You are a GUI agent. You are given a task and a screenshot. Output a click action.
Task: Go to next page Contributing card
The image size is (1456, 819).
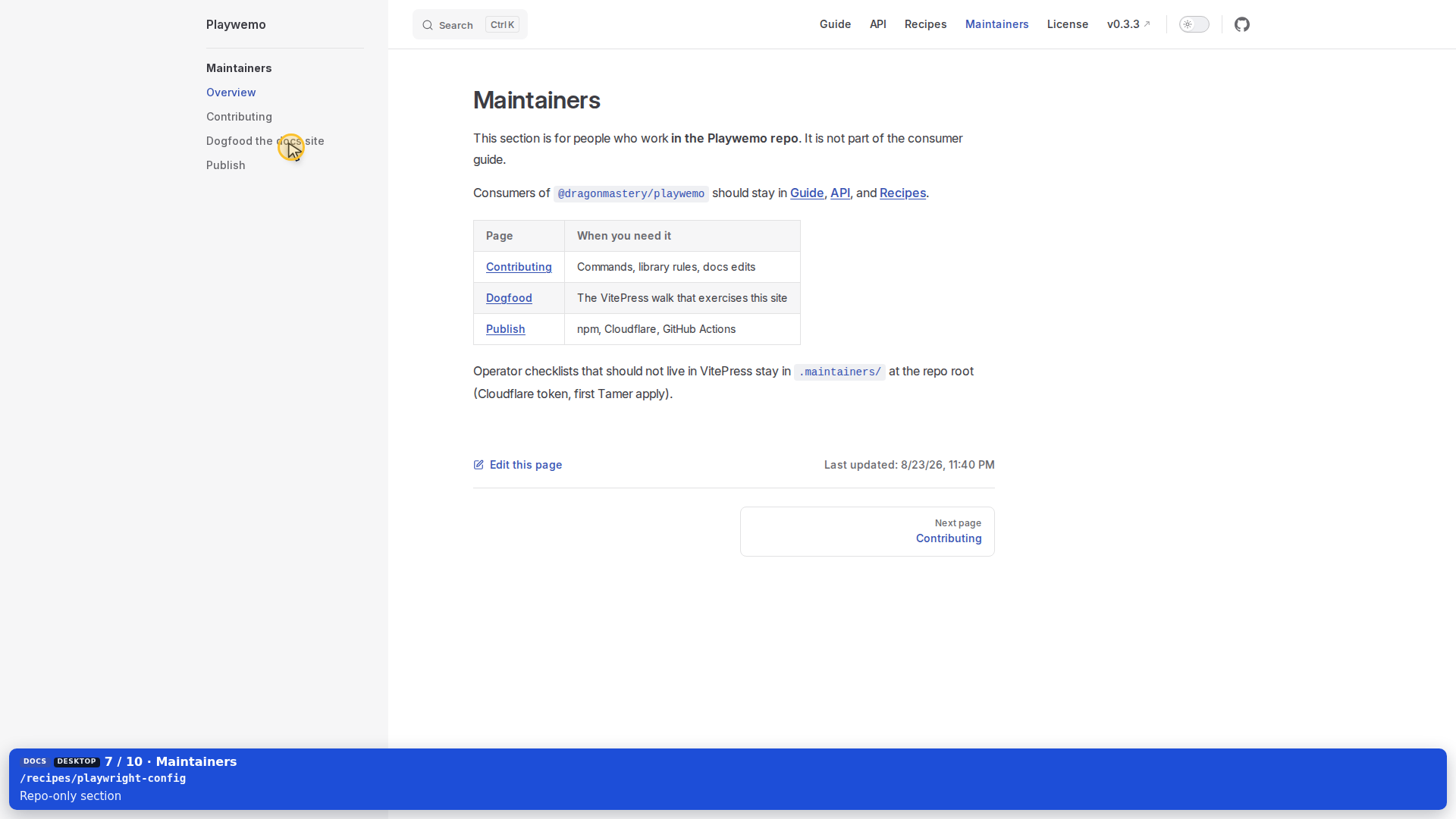[x=868, y=532]
